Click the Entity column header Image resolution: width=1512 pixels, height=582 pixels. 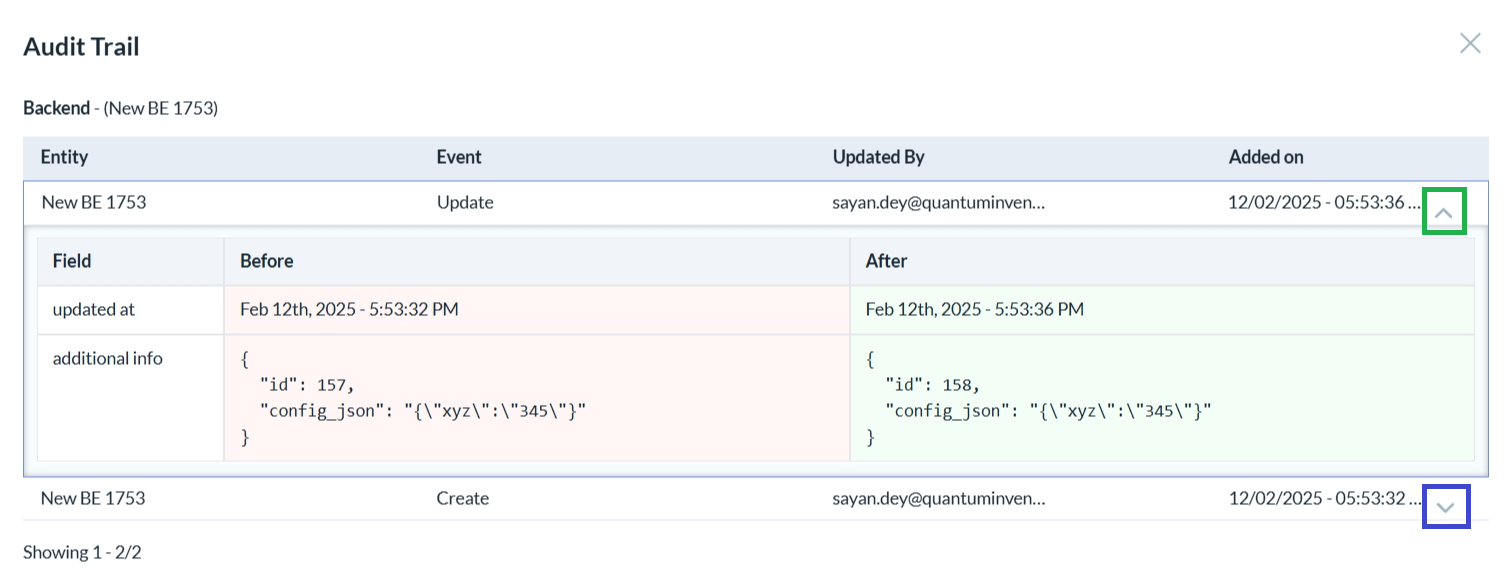[64, 157]
